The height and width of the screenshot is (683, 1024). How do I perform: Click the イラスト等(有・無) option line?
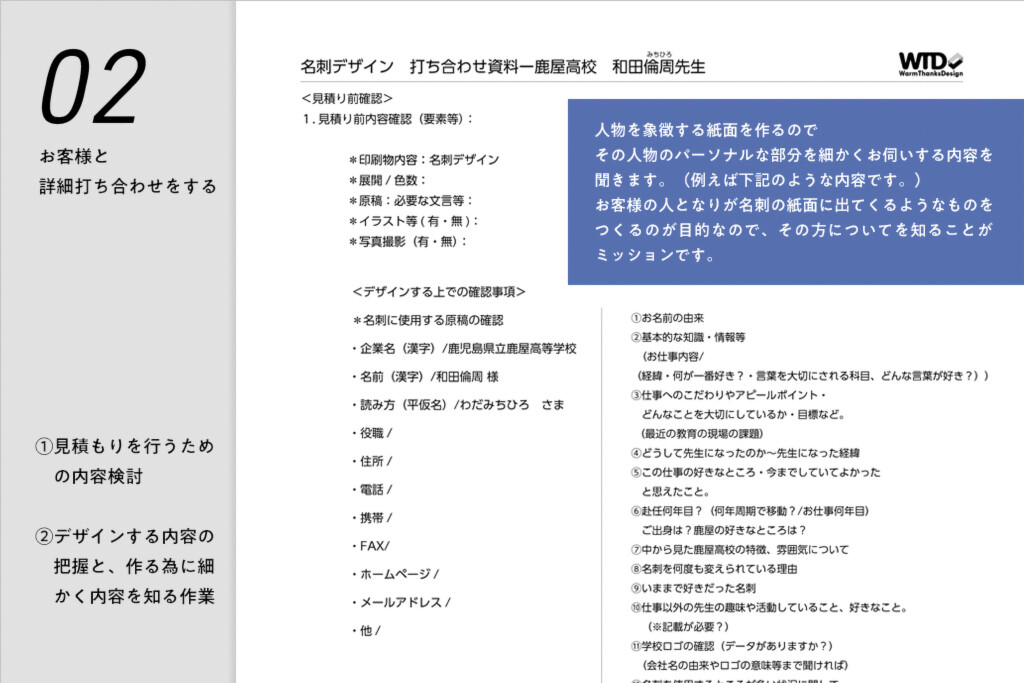(413, 221)
